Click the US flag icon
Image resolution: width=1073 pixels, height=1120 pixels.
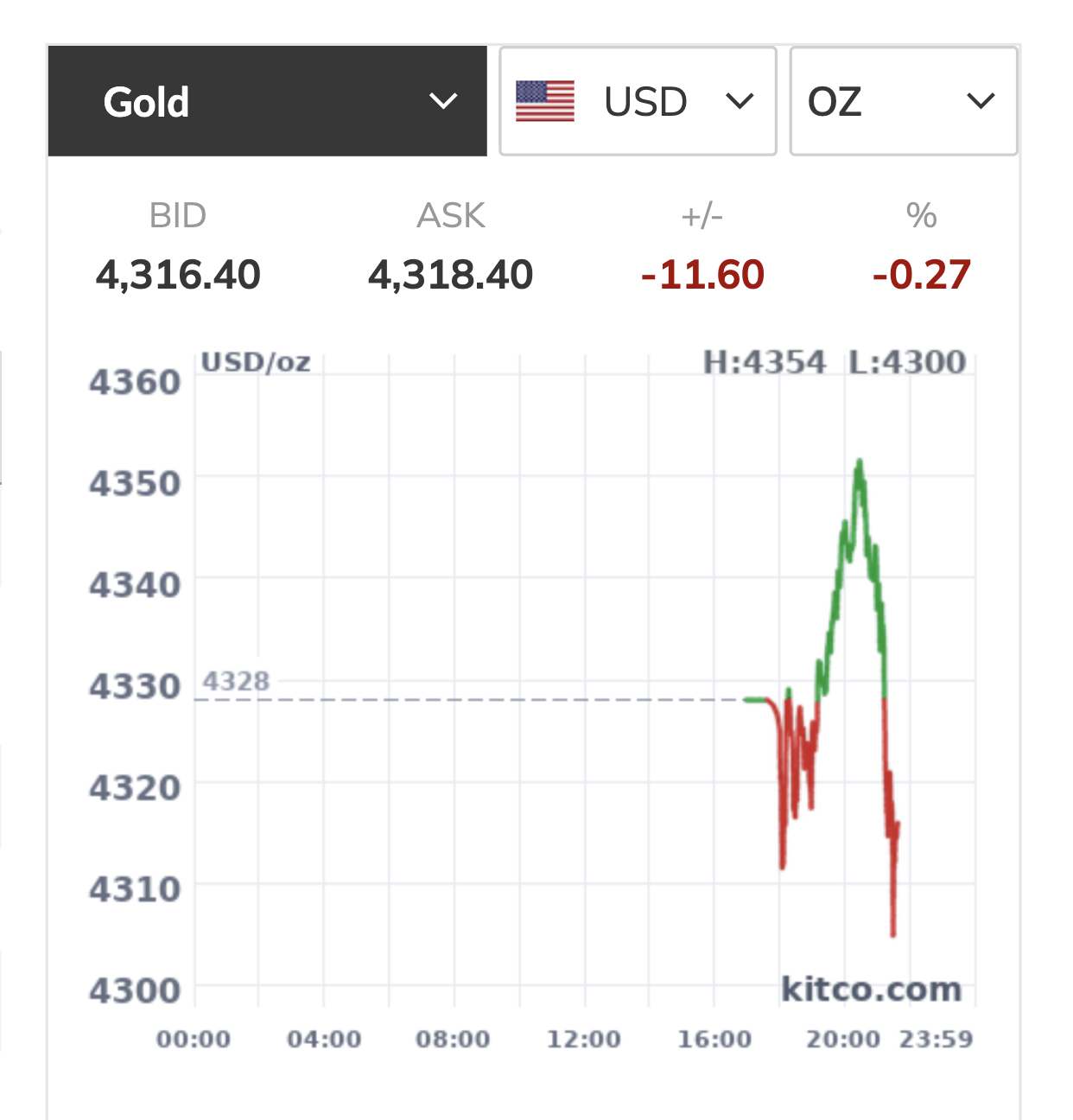(x=545, y=101)
